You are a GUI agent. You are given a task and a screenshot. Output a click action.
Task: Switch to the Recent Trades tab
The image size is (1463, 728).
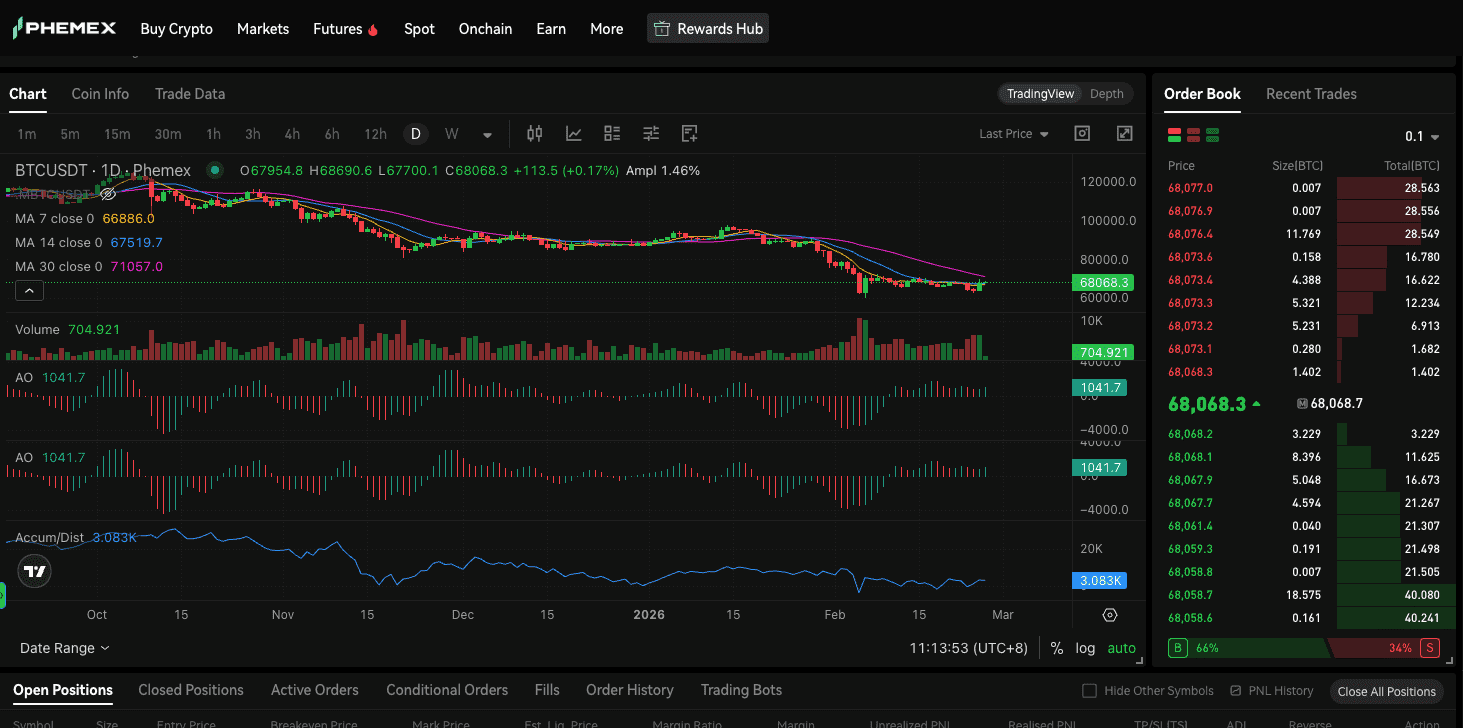[1311, 94]
